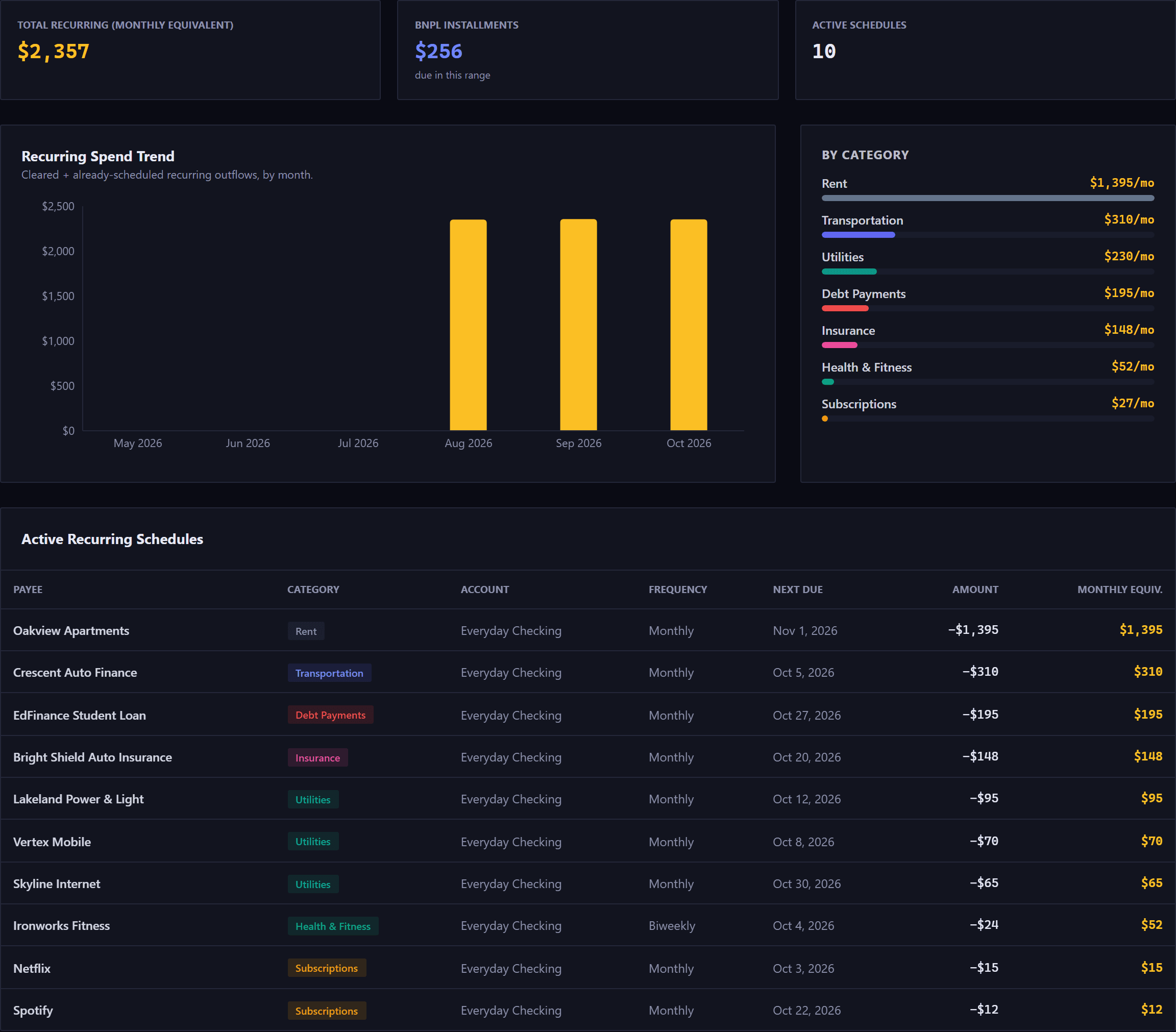Select the Oct 2026 spend bar
Screen dimensions: 1176x1032
tap(689, 325)
